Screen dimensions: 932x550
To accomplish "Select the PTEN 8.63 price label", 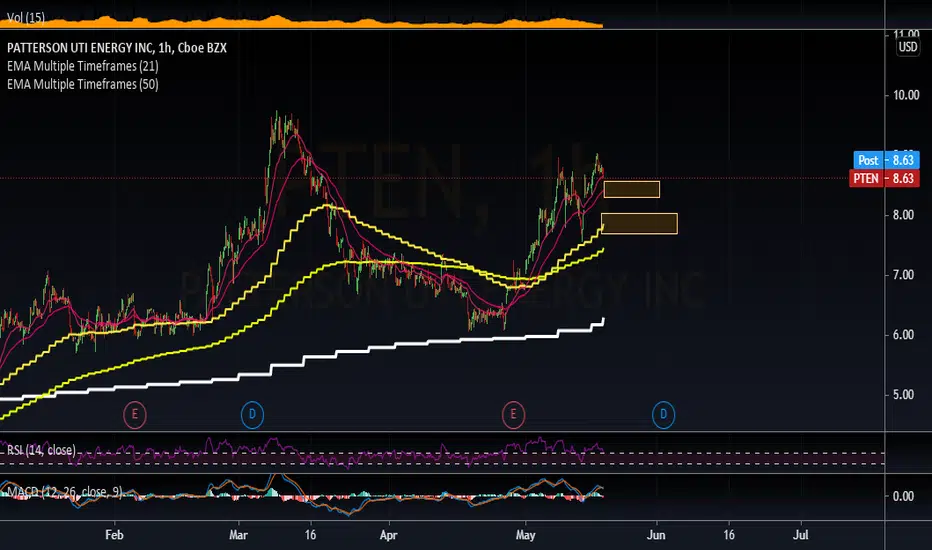I will (x=884, y=178).
